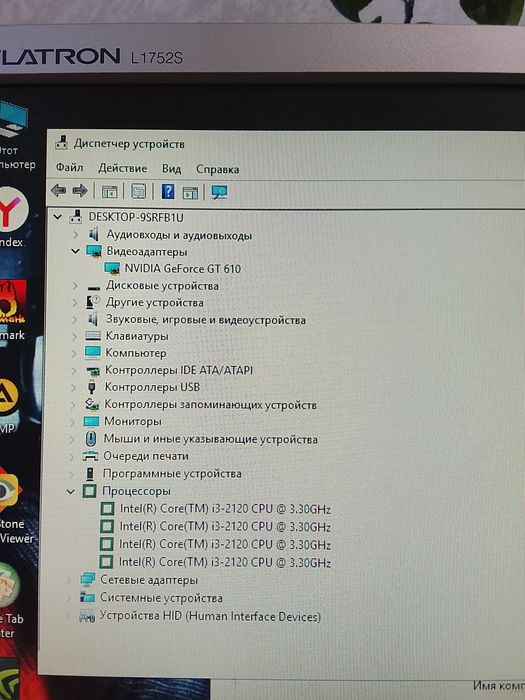
Task: Open the Properties toolbar icon
Action: pyautogui.click(x=139, y=192)
